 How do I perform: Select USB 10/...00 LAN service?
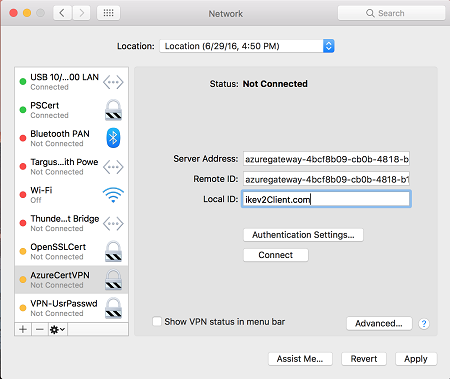(72, 82)
